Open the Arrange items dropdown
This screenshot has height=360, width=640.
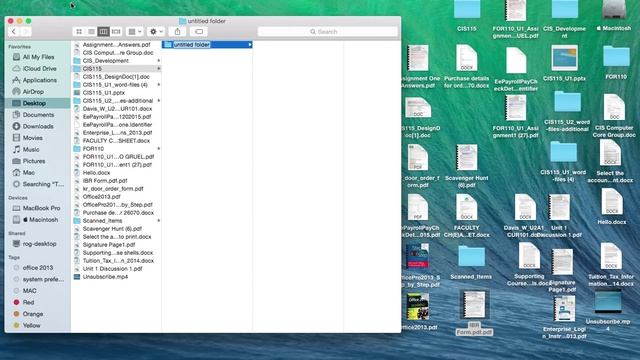[x=135, y=31]
